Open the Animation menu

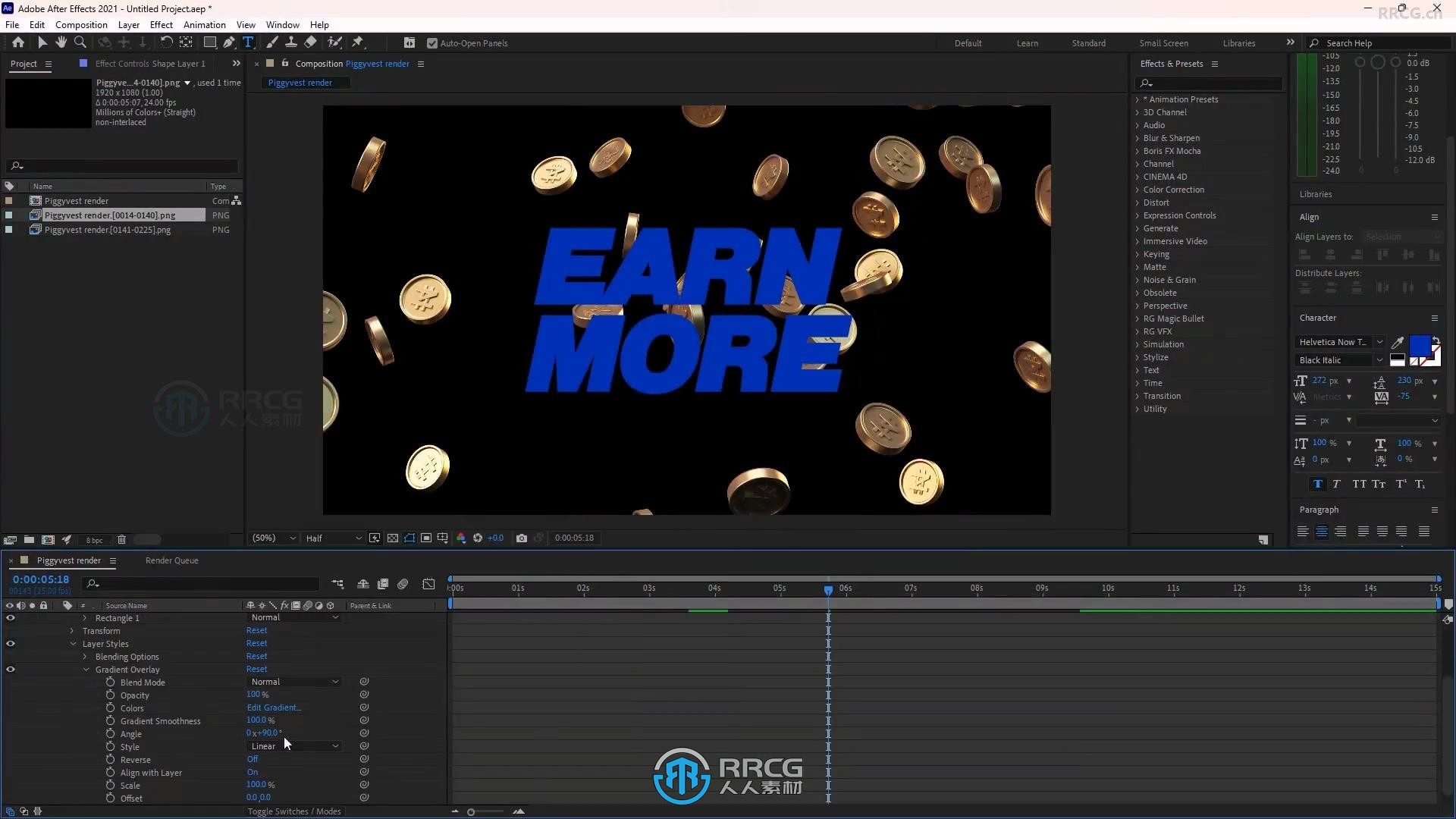coord(205,25)
